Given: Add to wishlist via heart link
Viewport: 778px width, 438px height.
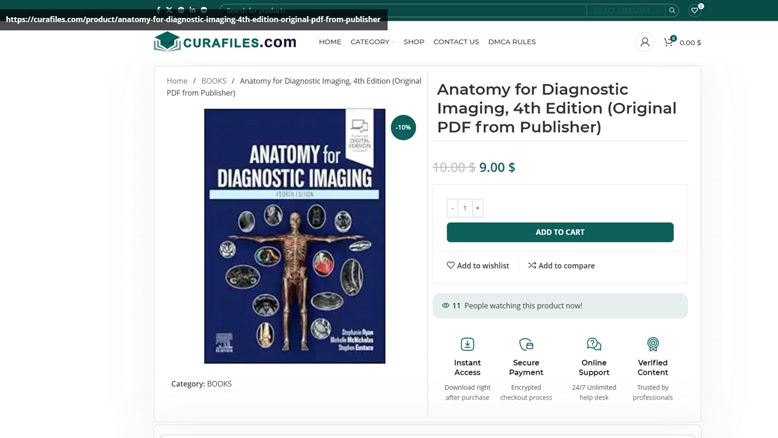Looking at the screenshot, I should pos(477,265).
